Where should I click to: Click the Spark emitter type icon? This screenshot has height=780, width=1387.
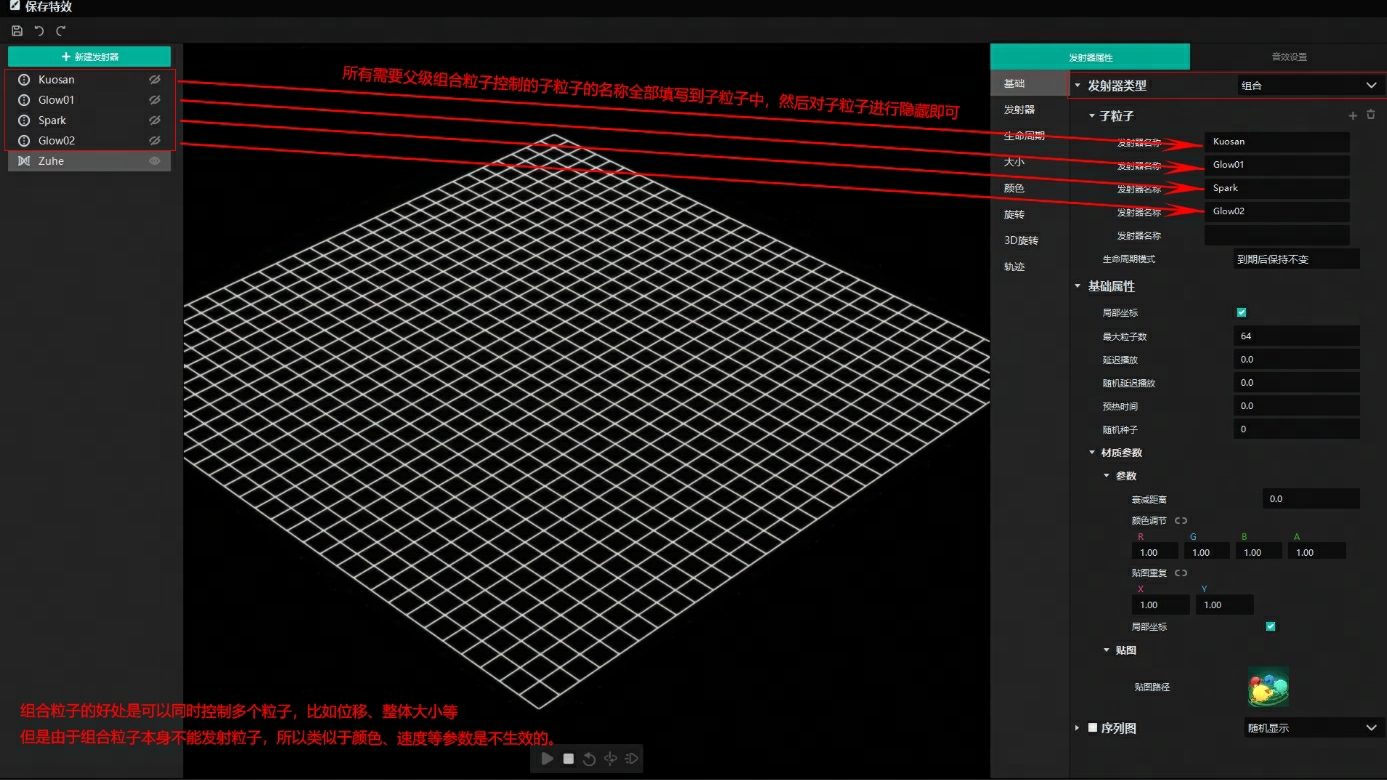[24, 120]
